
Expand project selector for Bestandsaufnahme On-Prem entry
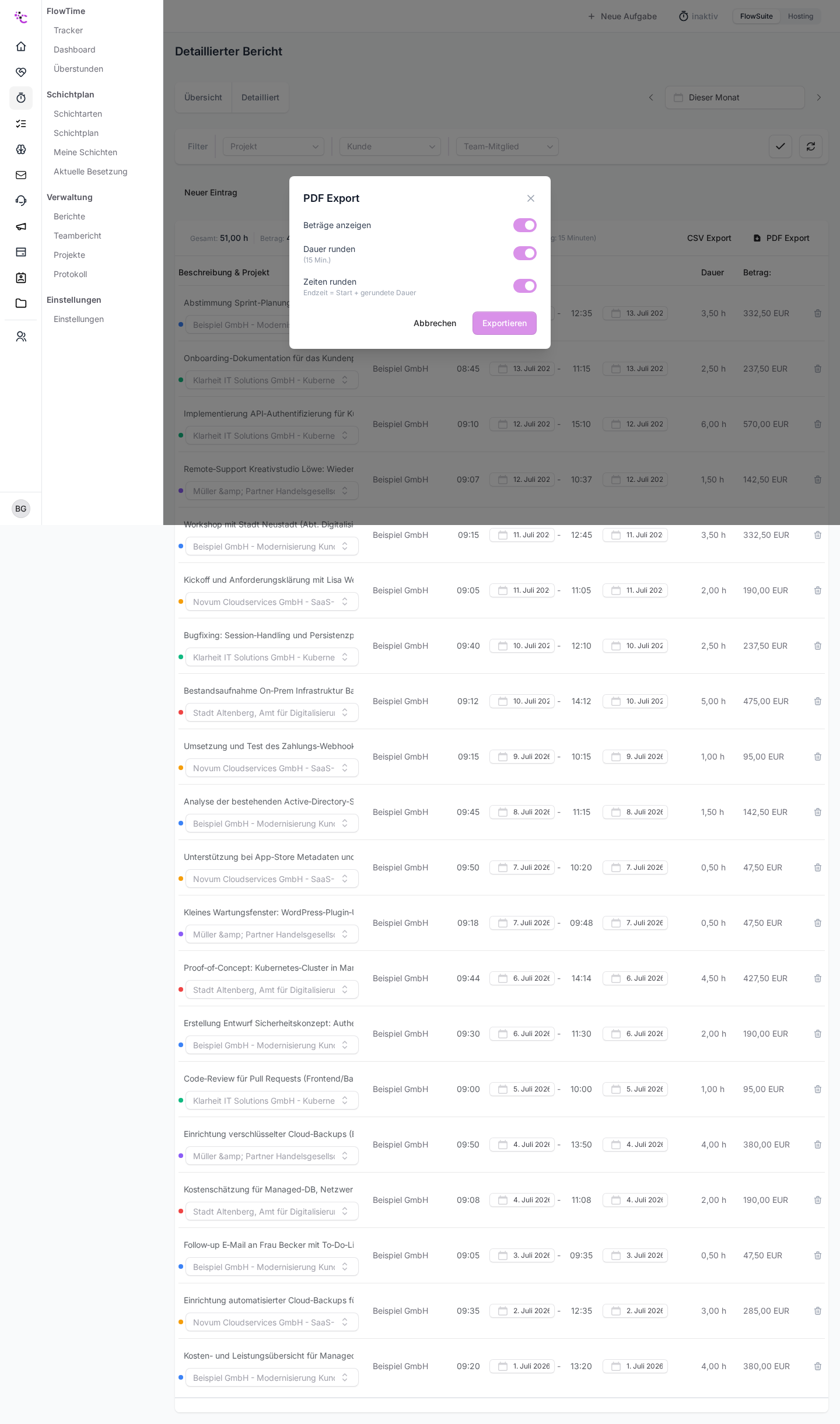pyautogui.click(x=272, y=712)
